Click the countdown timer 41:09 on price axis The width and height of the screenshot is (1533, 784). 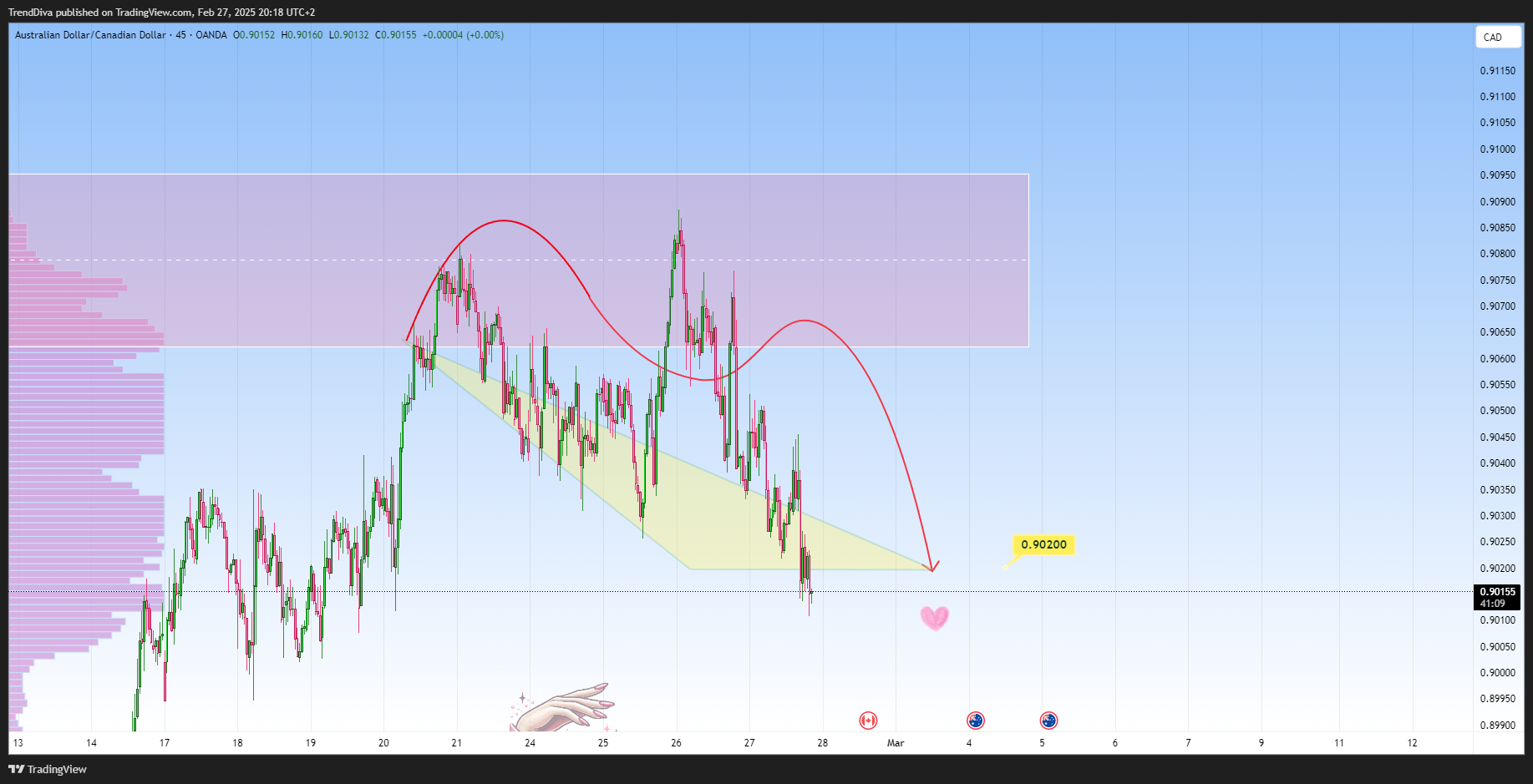[x=1493, y=604]
